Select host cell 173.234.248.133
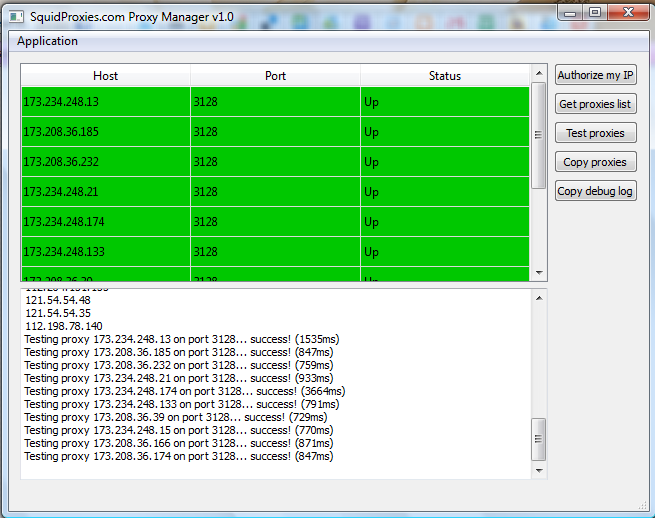Viewport: 655px width, 518px height. coord(106,252)
